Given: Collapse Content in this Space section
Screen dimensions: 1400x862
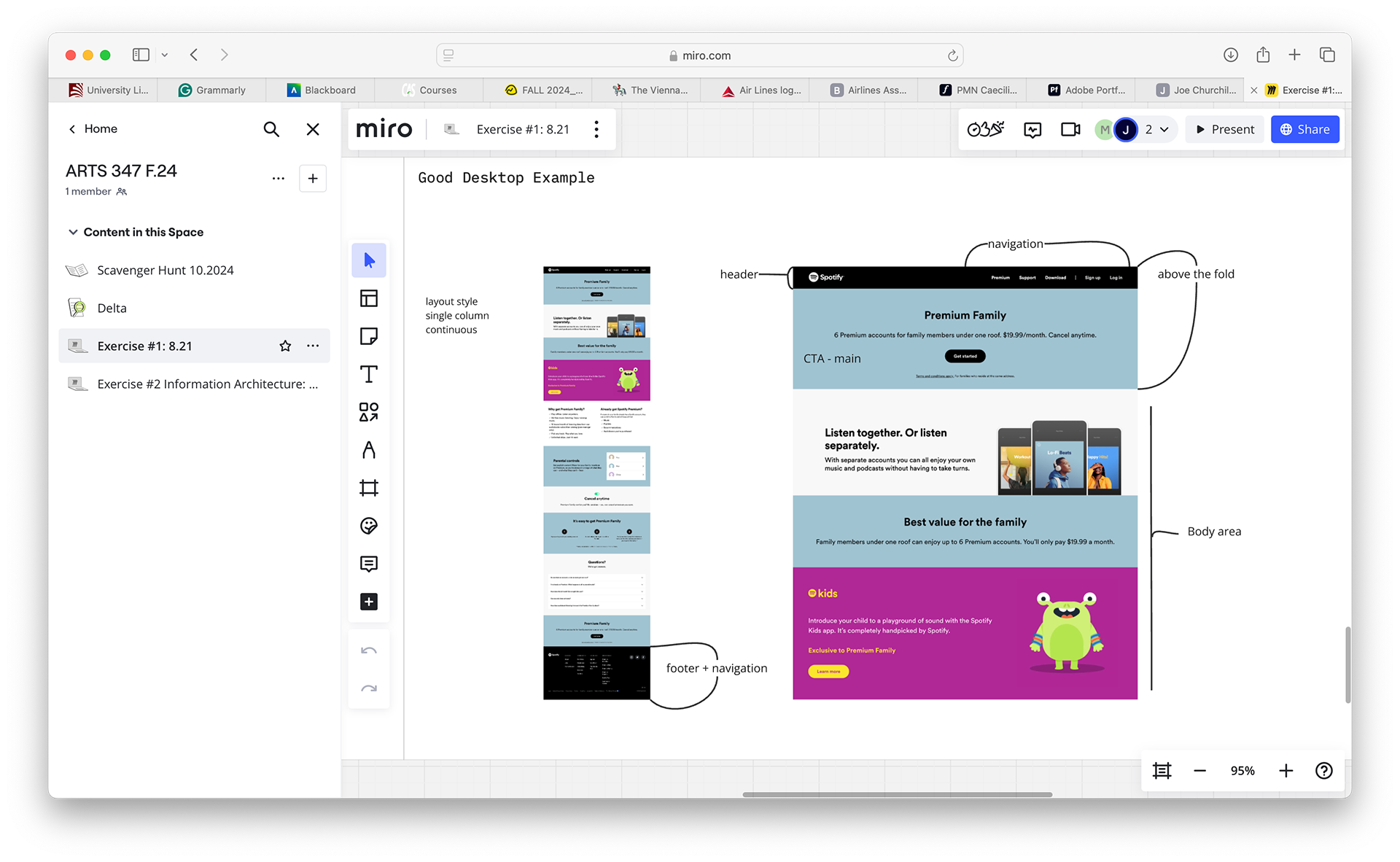Looking at the screenshot, I should tap(73, 232).
